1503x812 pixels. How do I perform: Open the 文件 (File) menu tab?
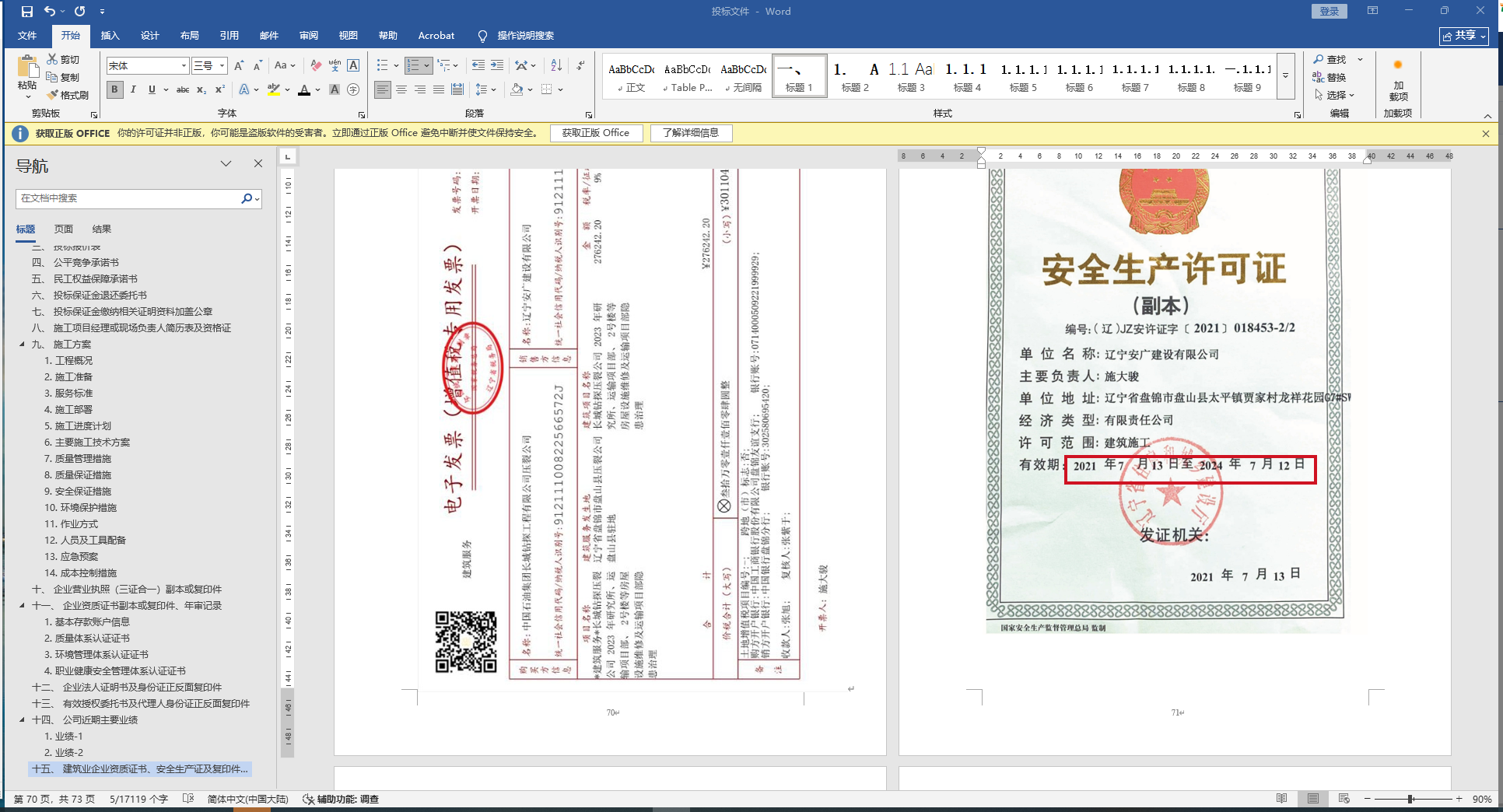point(27,36)
